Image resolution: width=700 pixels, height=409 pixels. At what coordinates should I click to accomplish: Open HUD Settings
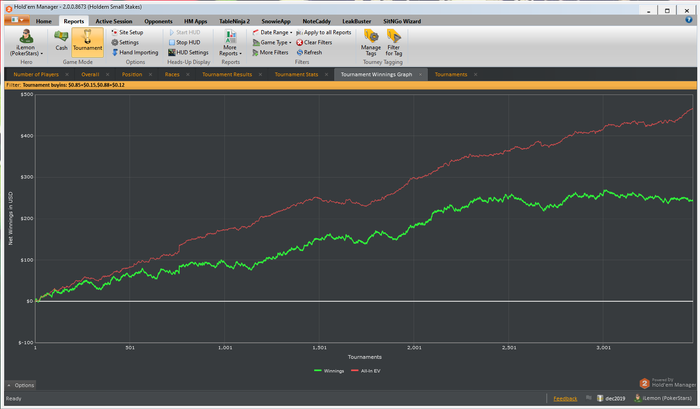tap(188, 52)
